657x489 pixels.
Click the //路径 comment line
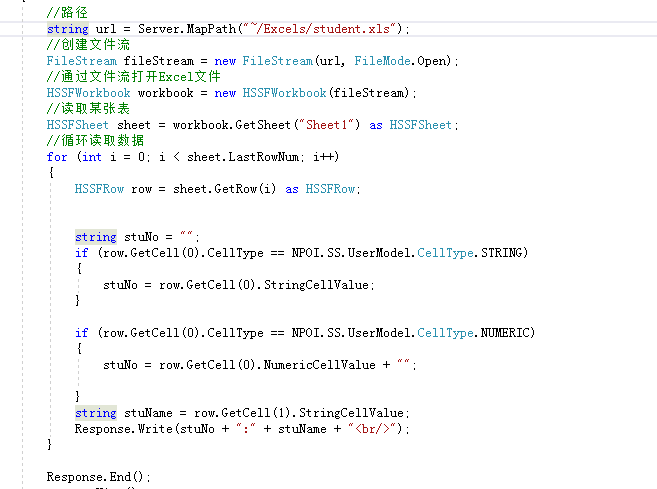click(x=67, y=13)
